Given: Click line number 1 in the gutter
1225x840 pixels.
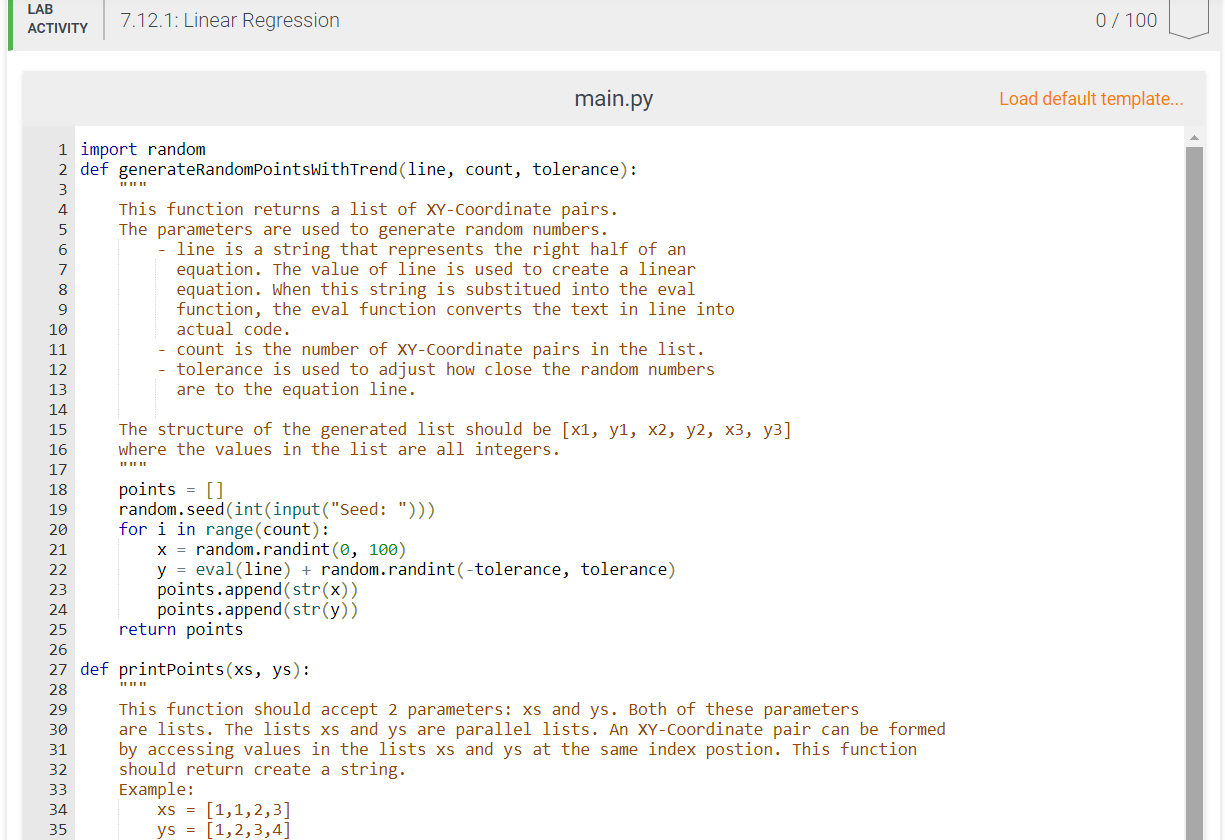Looking at the screenshot, I should (x=62, y=148).
